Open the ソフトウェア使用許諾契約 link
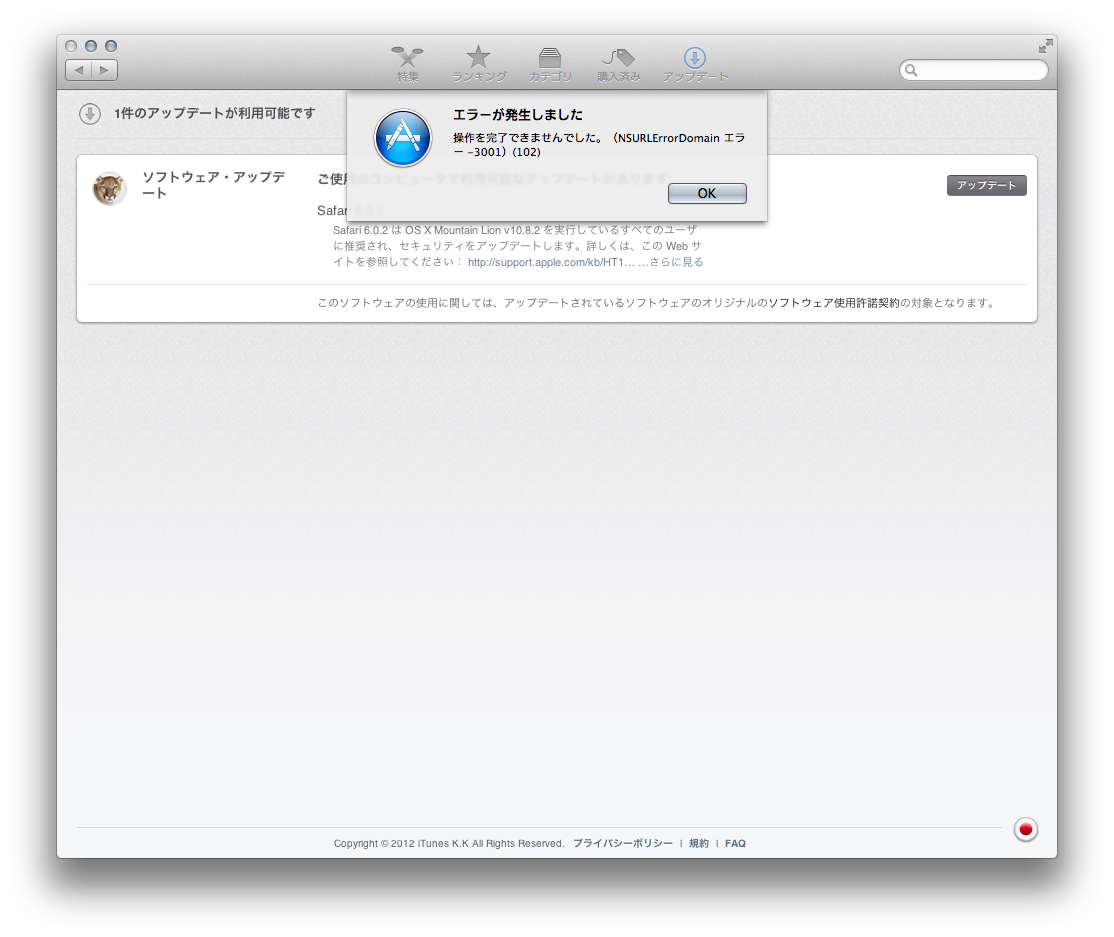Screen dimensions: 1114x937 [833, 303]
